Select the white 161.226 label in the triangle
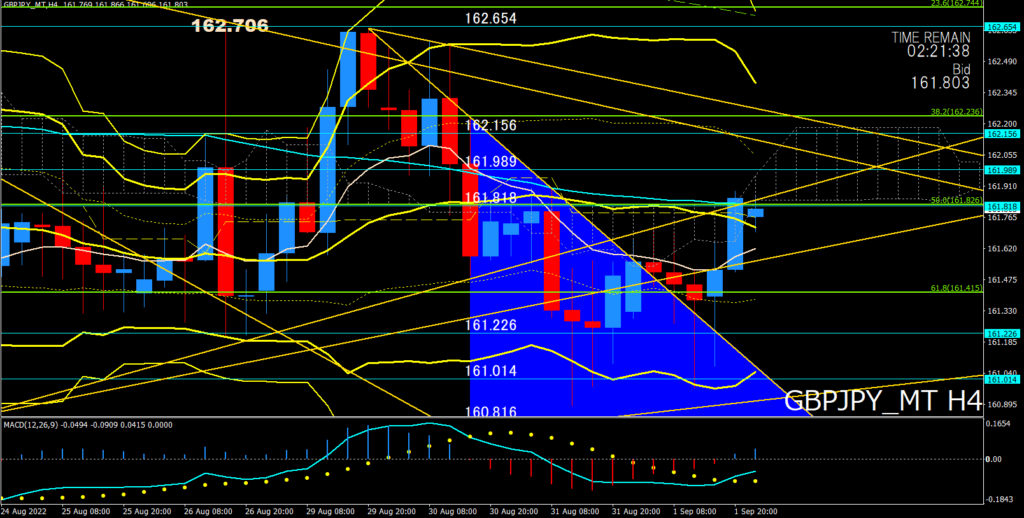 [491, 325]
